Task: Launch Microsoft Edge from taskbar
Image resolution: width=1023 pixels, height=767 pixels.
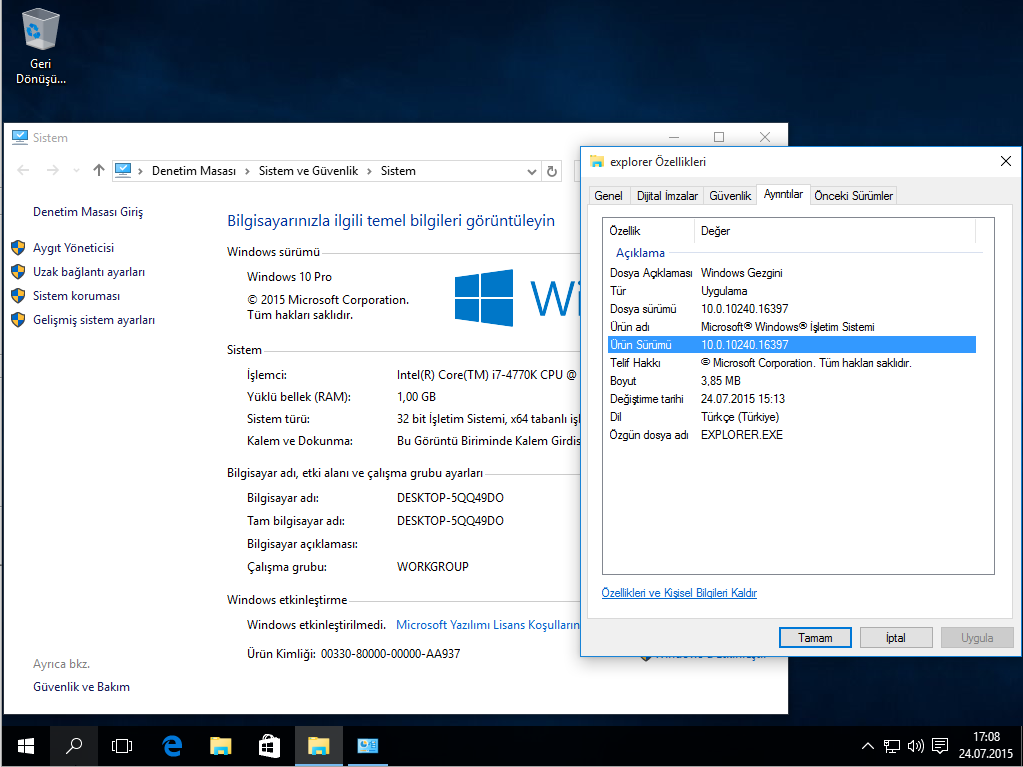Action: pyautogui.click(x=172, y=745)
